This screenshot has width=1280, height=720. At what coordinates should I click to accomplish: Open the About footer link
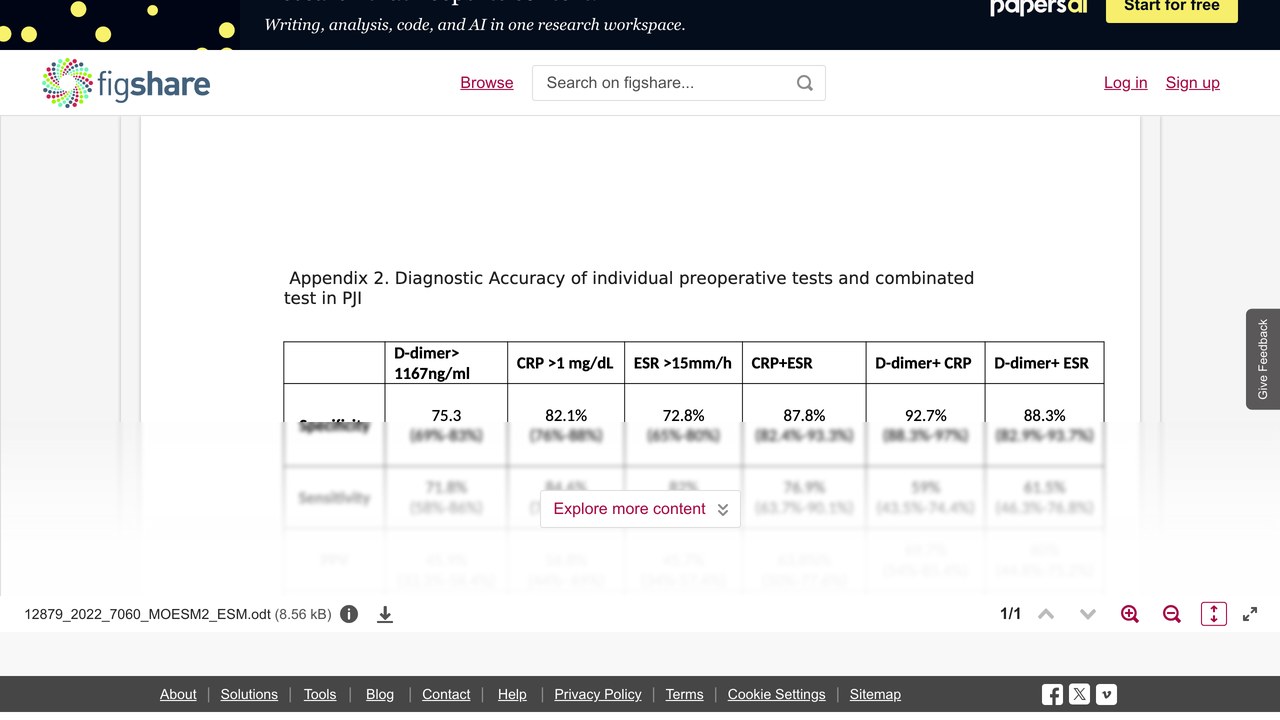(x=178, y=694)
